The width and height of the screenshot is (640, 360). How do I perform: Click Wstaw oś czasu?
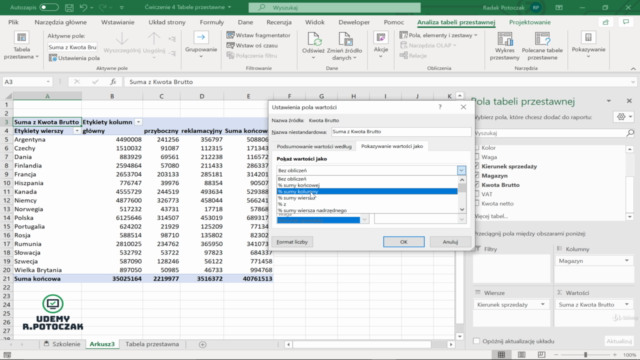coord(252,45)
